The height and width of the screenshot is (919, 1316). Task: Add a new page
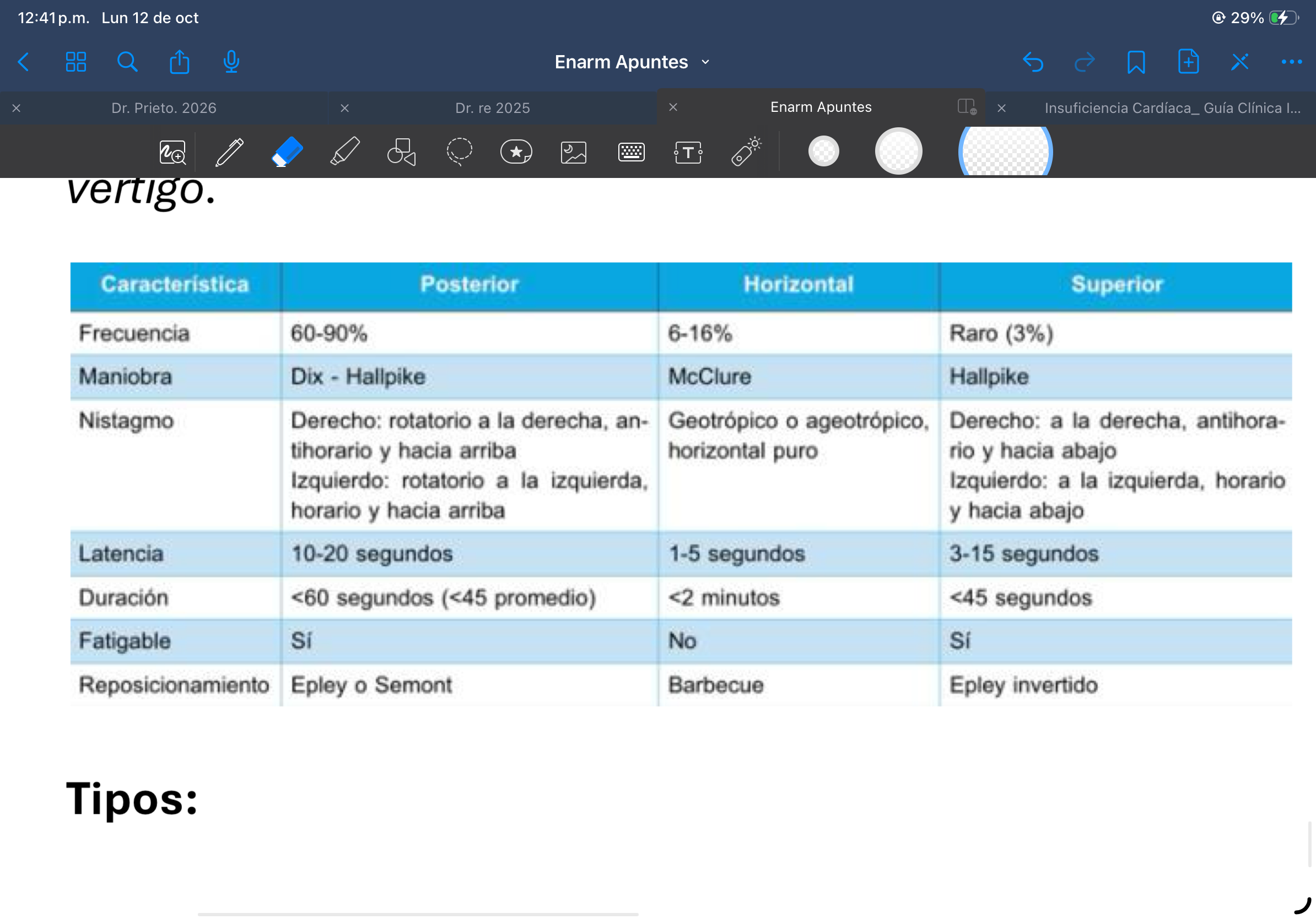(x=1188, y=61)
